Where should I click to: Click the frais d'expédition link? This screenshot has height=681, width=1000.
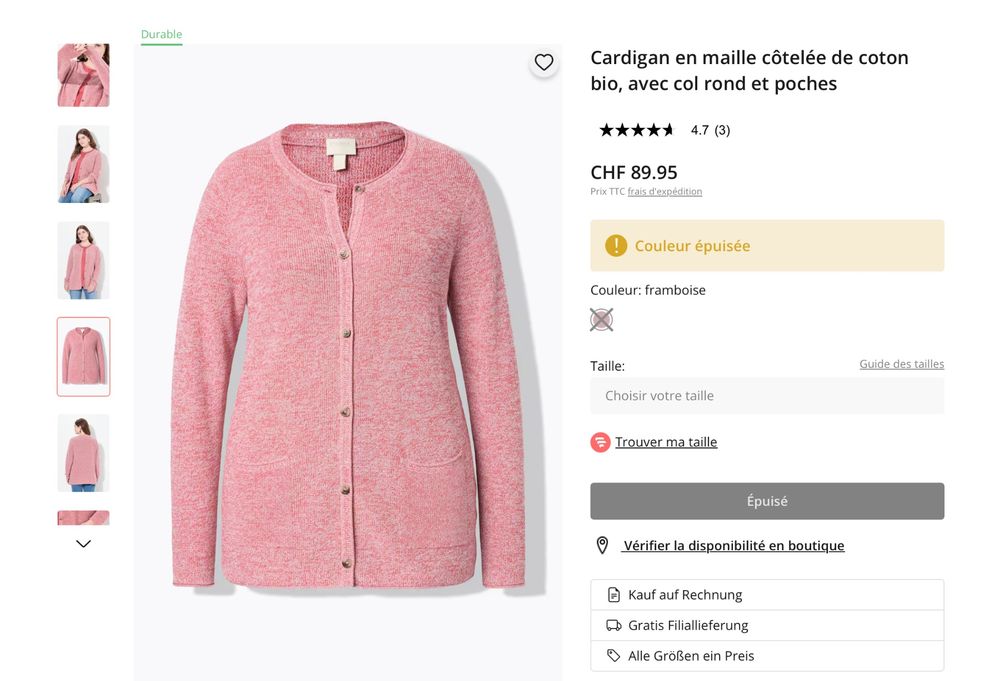(665, 192)
